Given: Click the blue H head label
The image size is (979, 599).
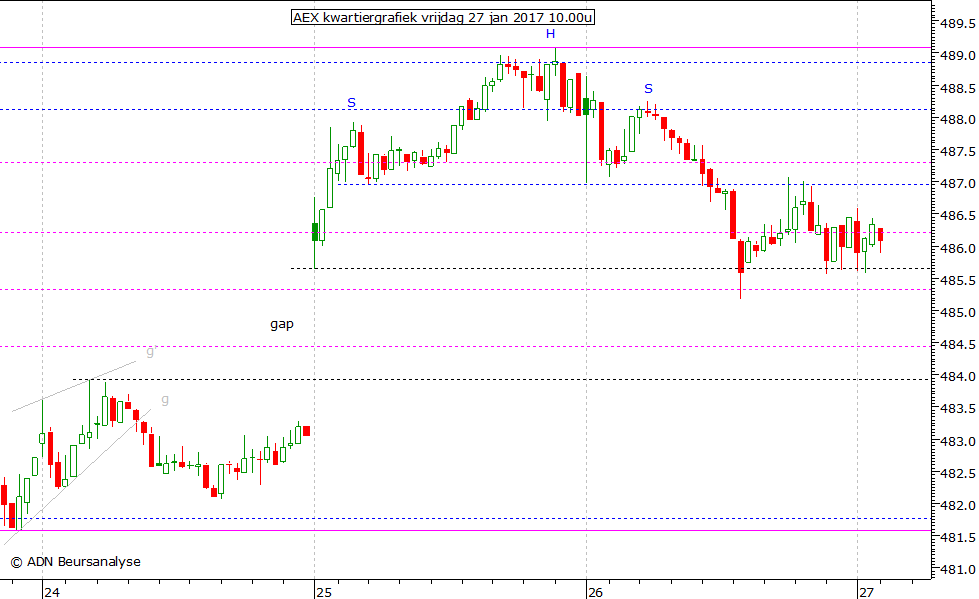Looking at the screenshot, I should pos(550,34).
